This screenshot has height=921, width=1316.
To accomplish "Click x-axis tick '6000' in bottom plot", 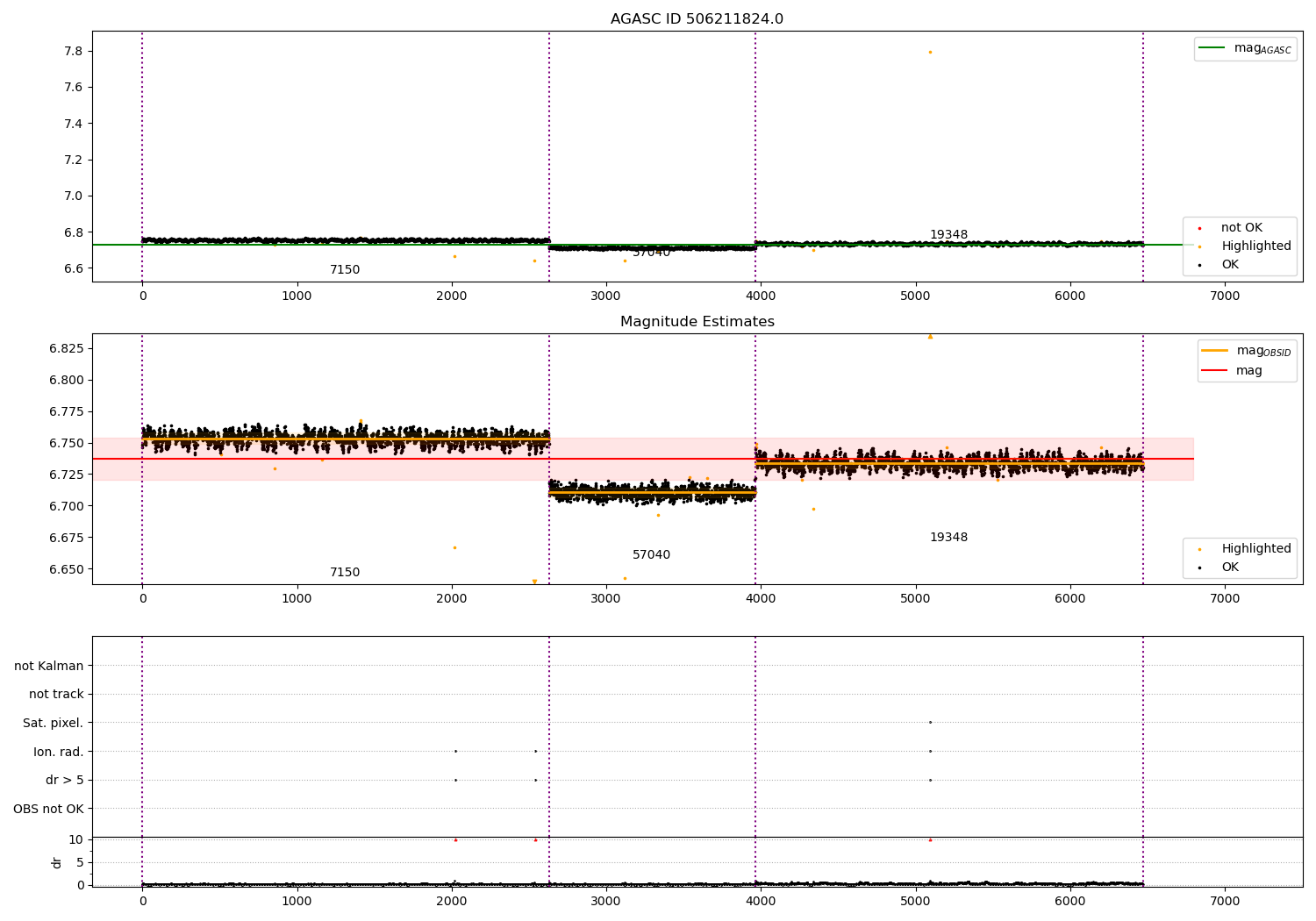I will point(1069,902).
